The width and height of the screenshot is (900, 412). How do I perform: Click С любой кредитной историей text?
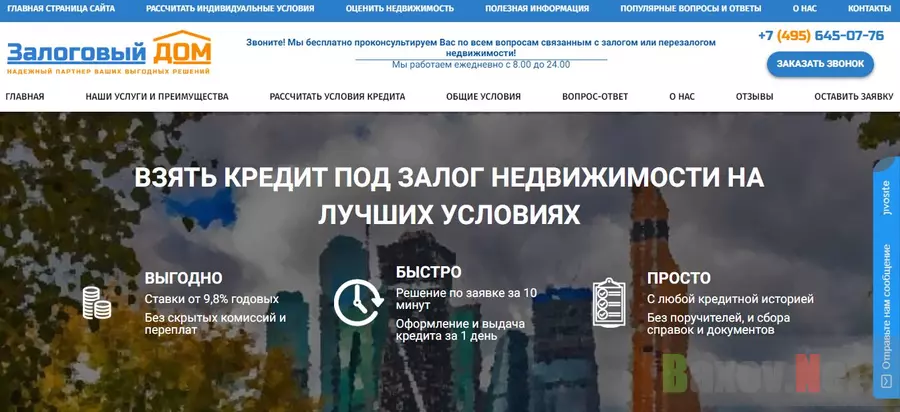pyautogui.click(x=730, y=299)
